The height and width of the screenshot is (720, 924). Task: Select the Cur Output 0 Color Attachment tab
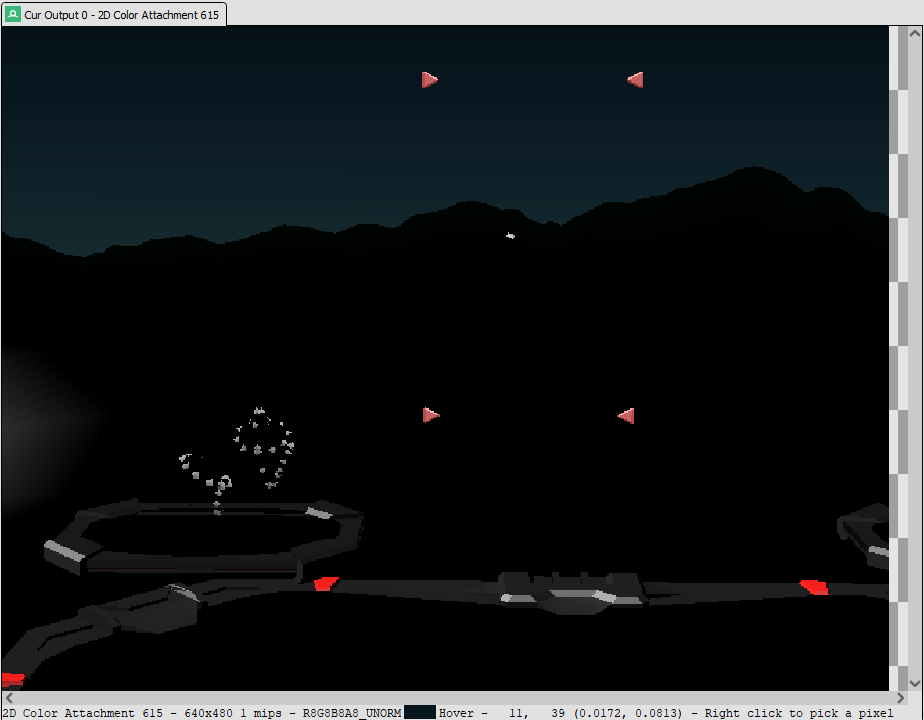tap(114, 14)
